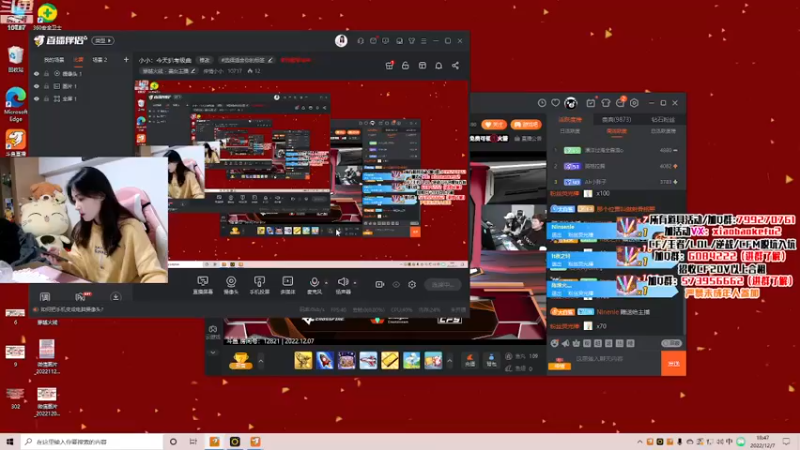Expand more gifts arrow after last gift
The image size is (800, 450).
coord(449,361)
